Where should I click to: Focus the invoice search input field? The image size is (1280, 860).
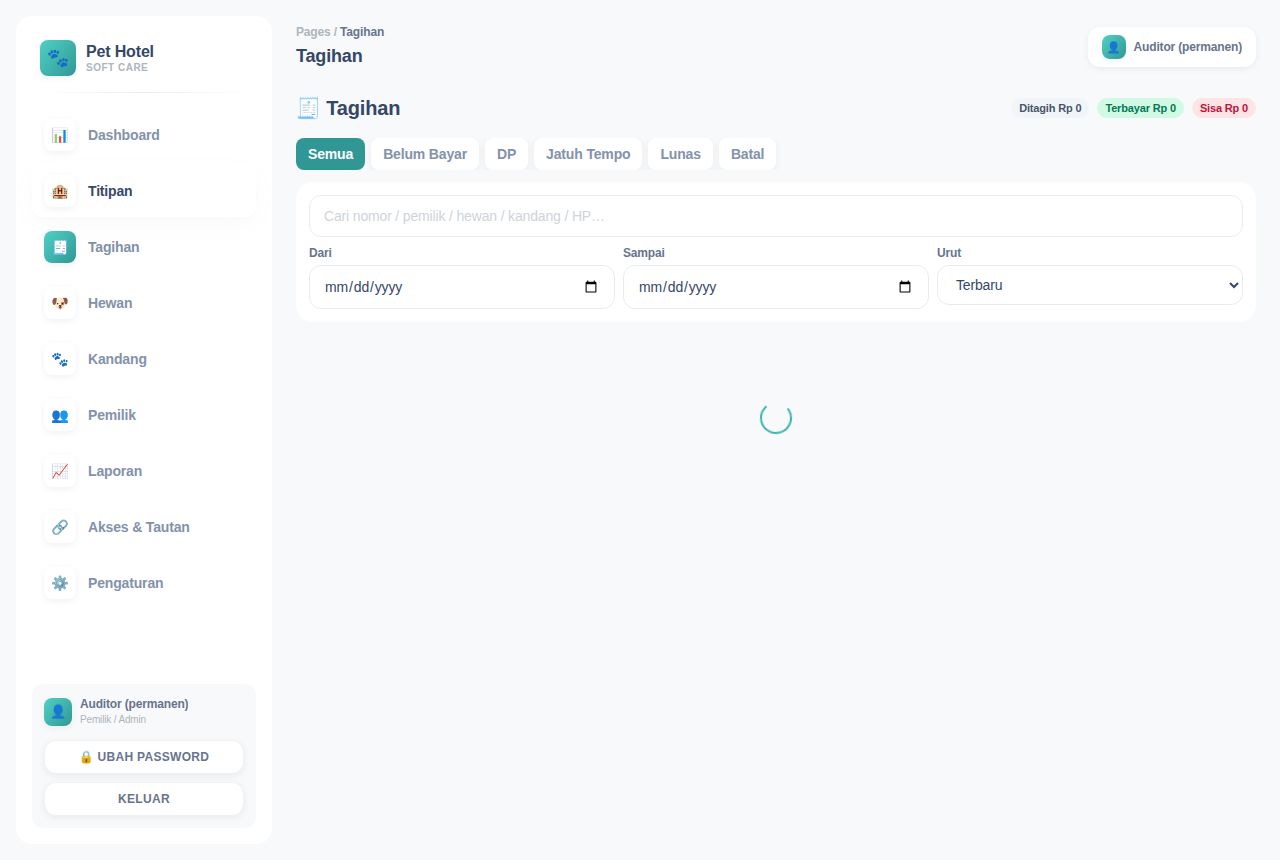[x=776, y=216]
